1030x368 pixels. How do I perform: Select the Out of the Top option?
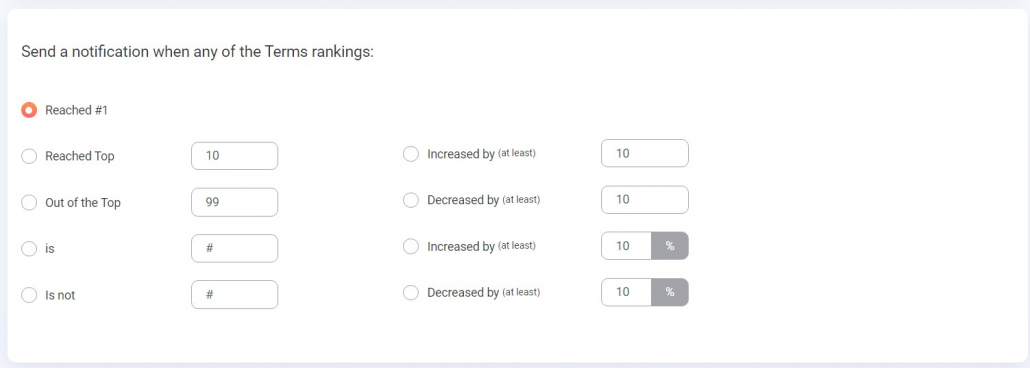pos(29,202)
